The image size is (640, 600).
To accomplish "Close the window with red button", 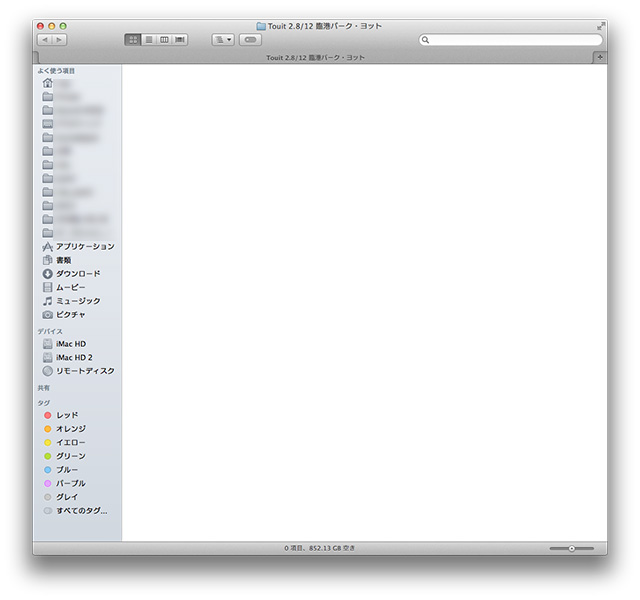I will click(x=40, y=26).
